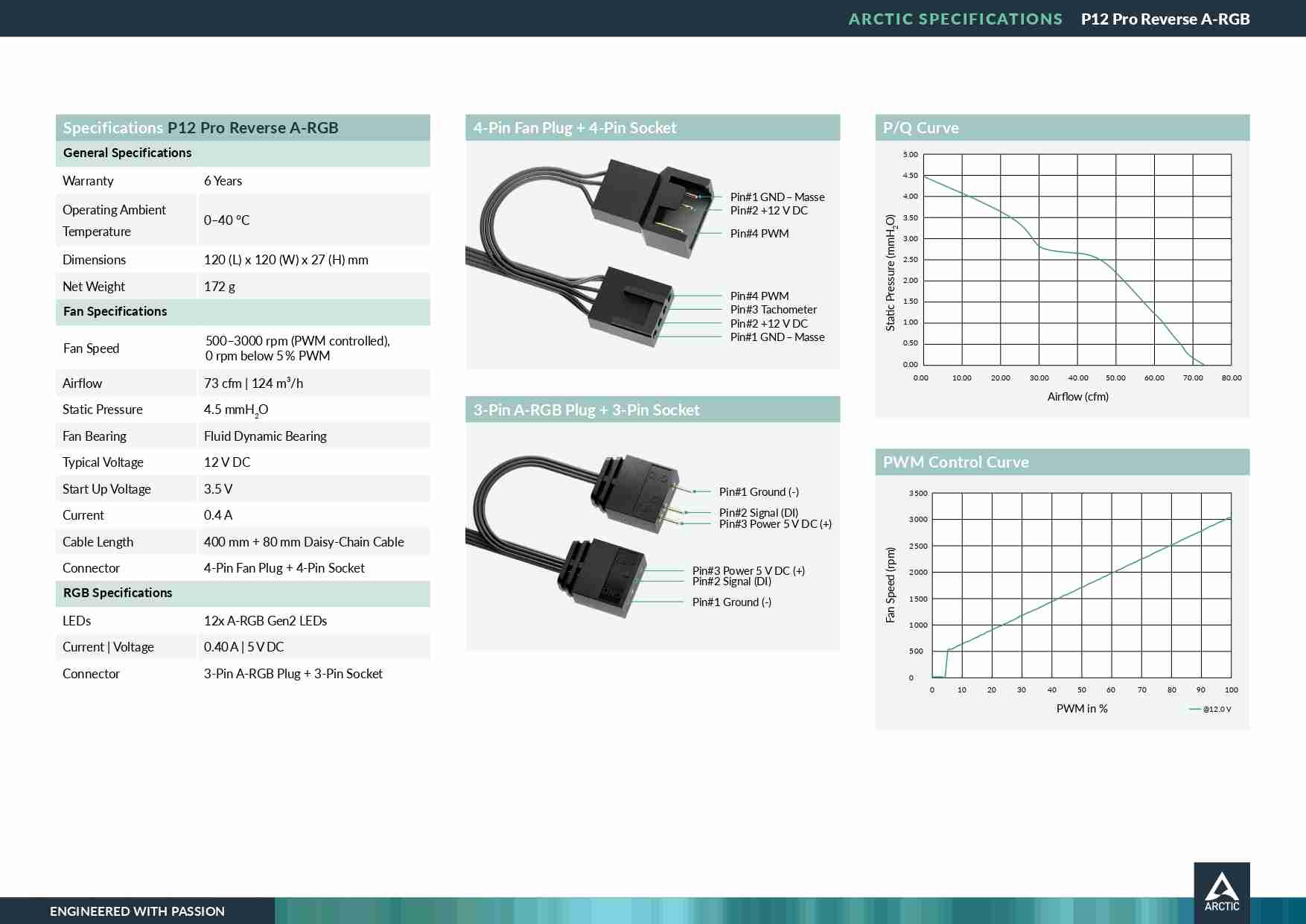Click the 6 Years warranty value
The height and width of the screenshot is (924, 1306).
pyautogui.click(x=223, y=181)
